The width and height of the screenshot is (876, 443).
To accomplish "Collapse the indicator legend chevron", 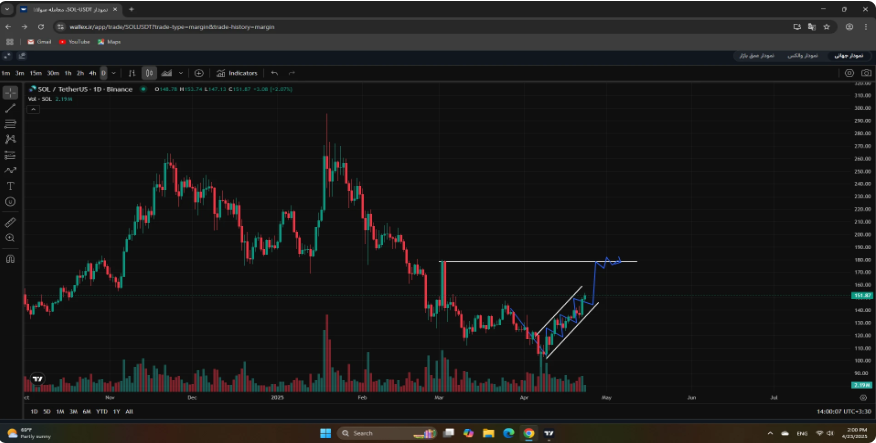I will (33, 109).
